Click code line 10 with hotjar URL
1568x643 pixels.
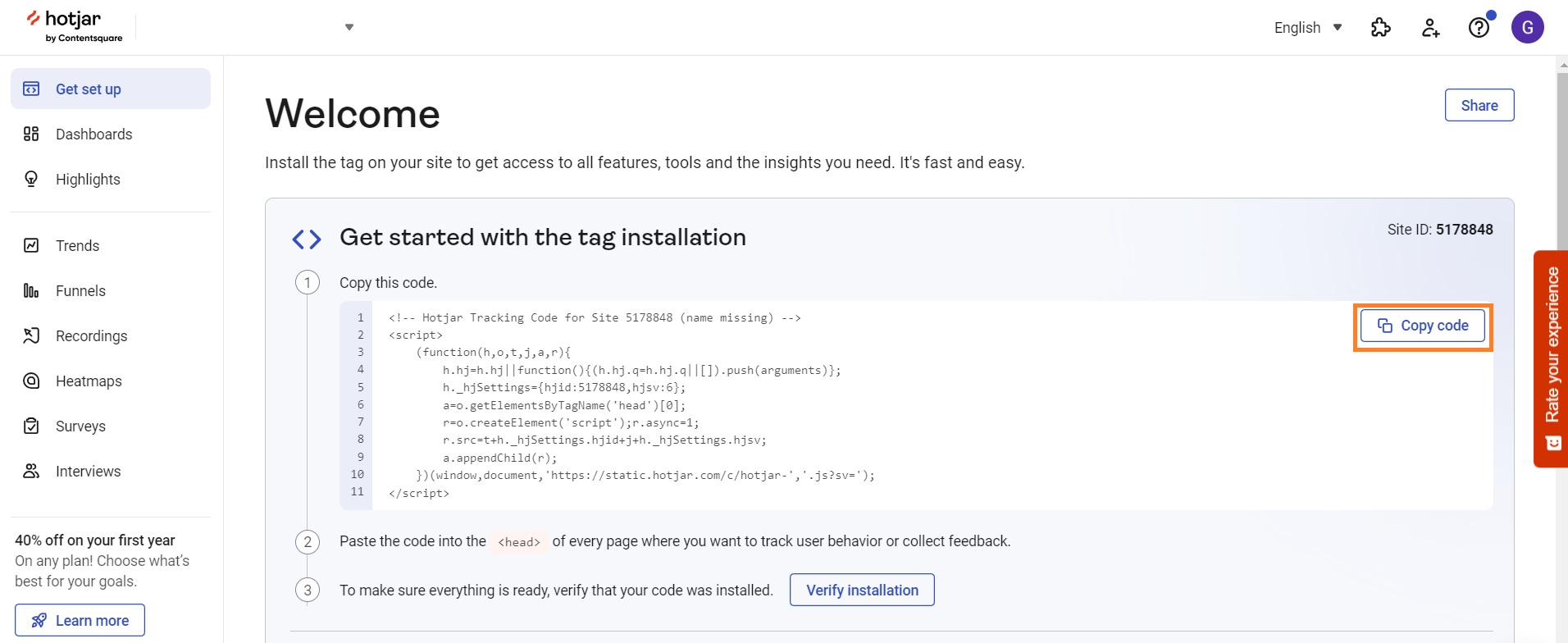pyautogui.click(x=645, y=475)
